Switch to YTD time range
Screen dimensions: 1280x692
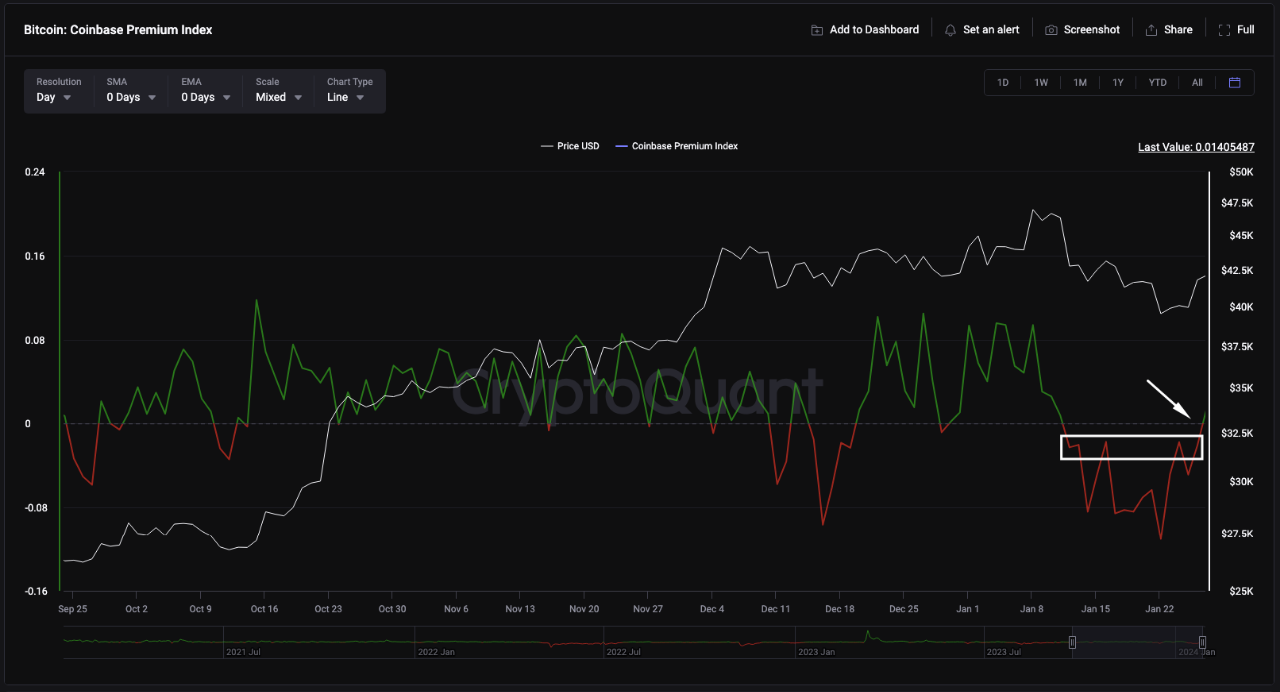click(1157, 83)
